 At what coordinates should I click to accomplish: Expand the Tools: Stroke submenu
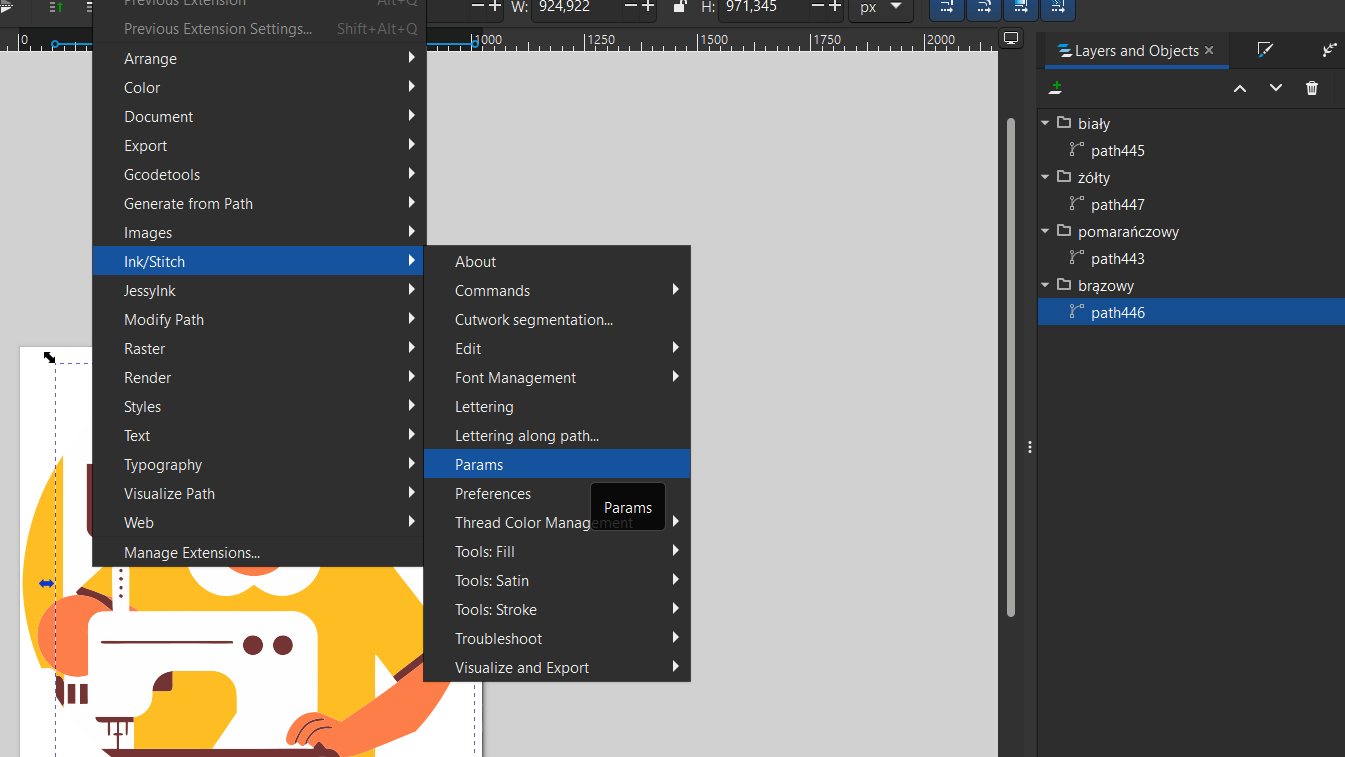pyautogui.click(x=557, y=610)
